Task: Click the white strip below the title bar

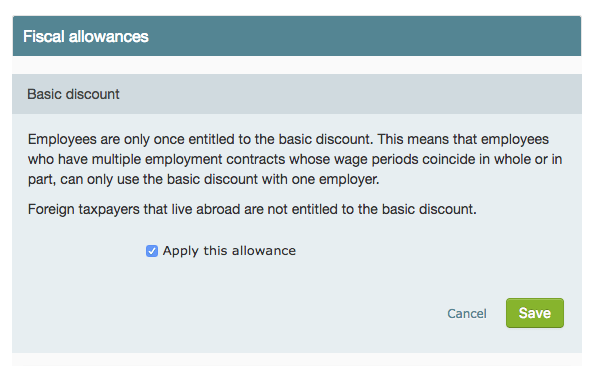Action: coord(297,65)
